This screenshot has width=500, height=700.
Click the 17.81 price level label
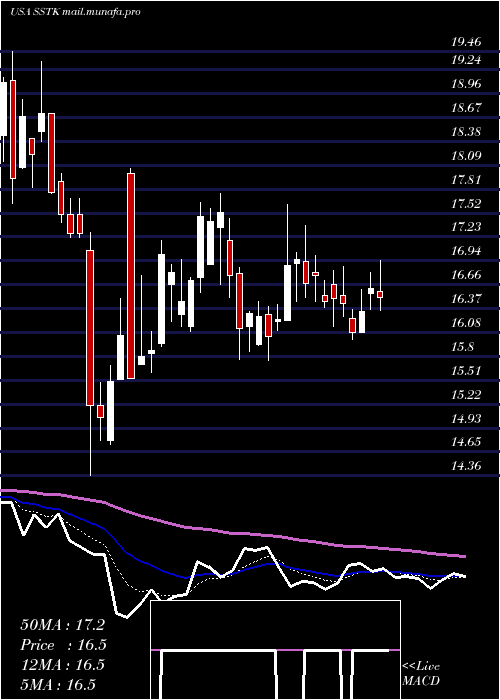(466, 180)
